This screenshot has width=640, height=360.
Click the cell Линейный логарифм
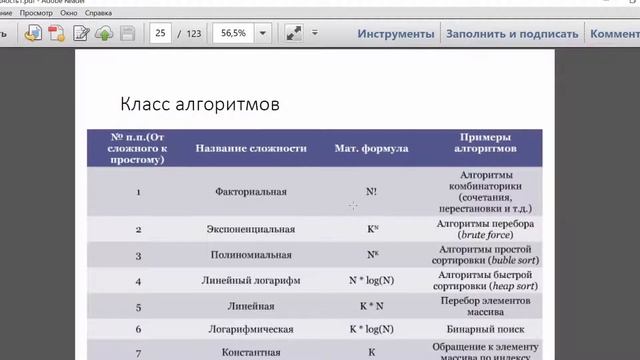[x=251, y=280]
